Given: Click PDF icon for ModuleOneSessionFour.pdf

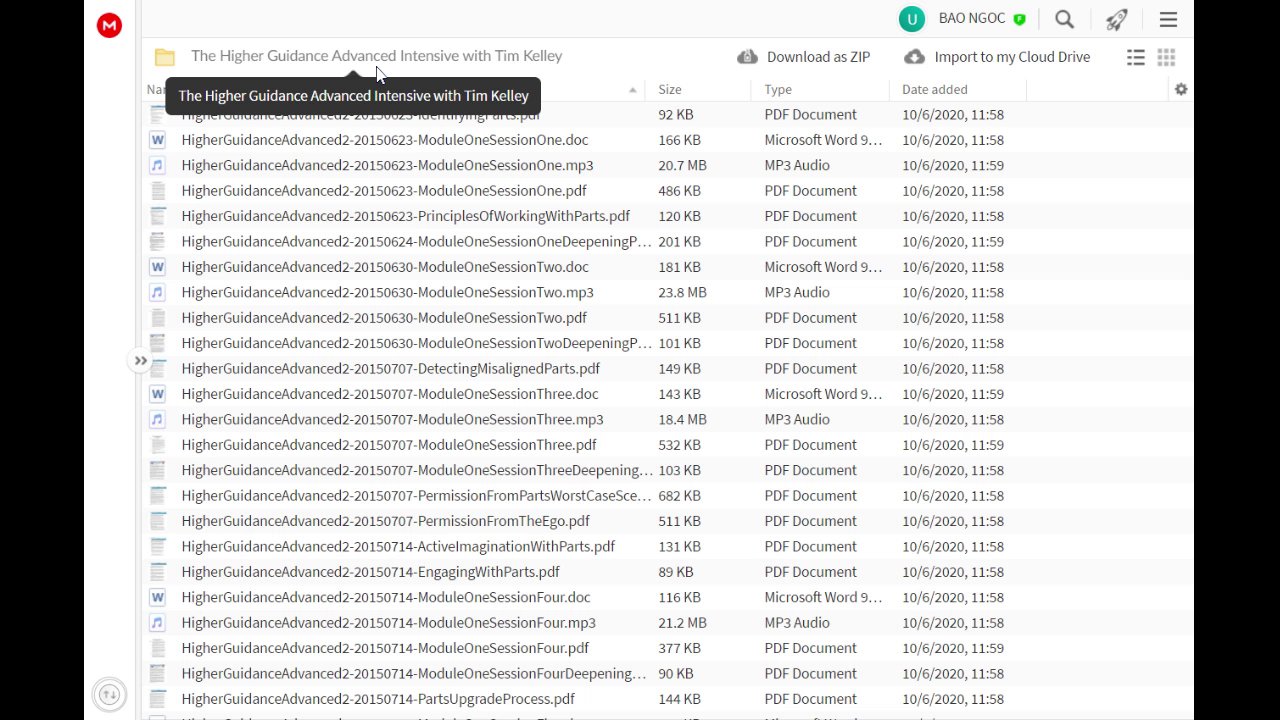Looking at the screenshot, I should pyautogui.click(x=157, y=648).
